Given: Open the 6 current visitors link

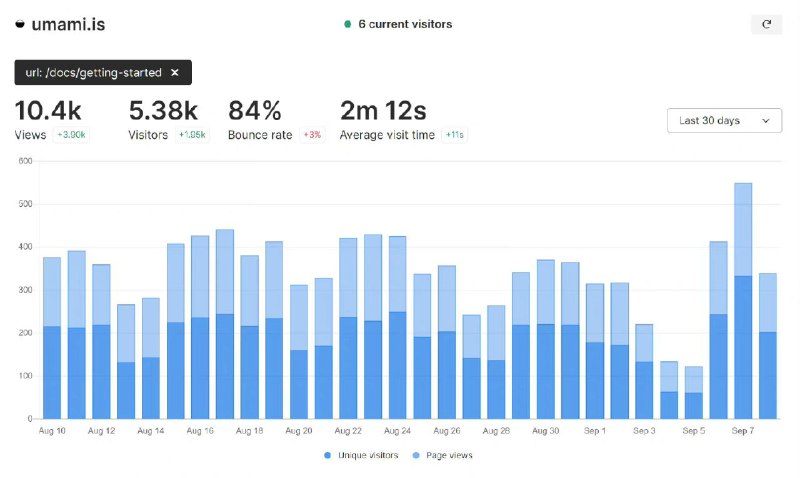Looking at the screenshot, I should coord(405,24).
